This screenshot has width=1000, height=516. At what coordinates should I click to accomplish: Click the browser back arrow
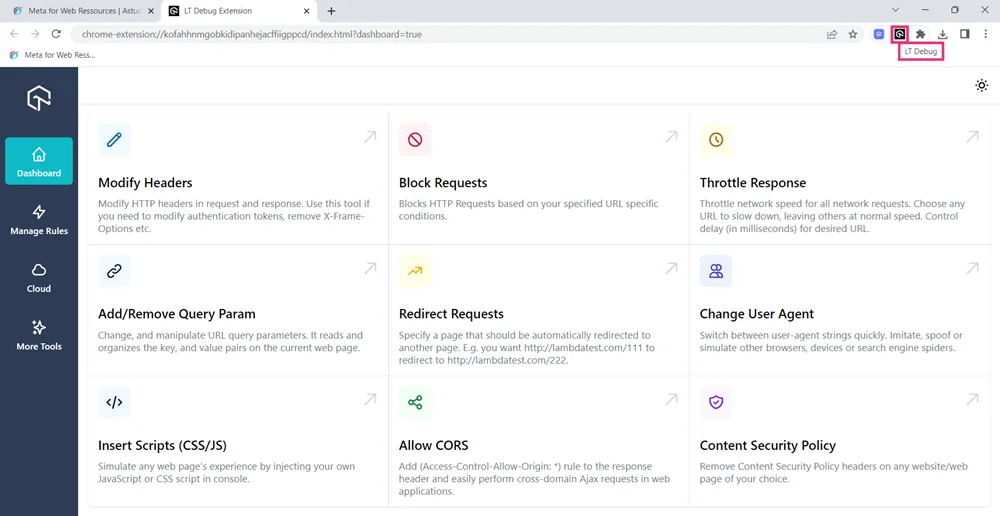[x=14, y=34]
